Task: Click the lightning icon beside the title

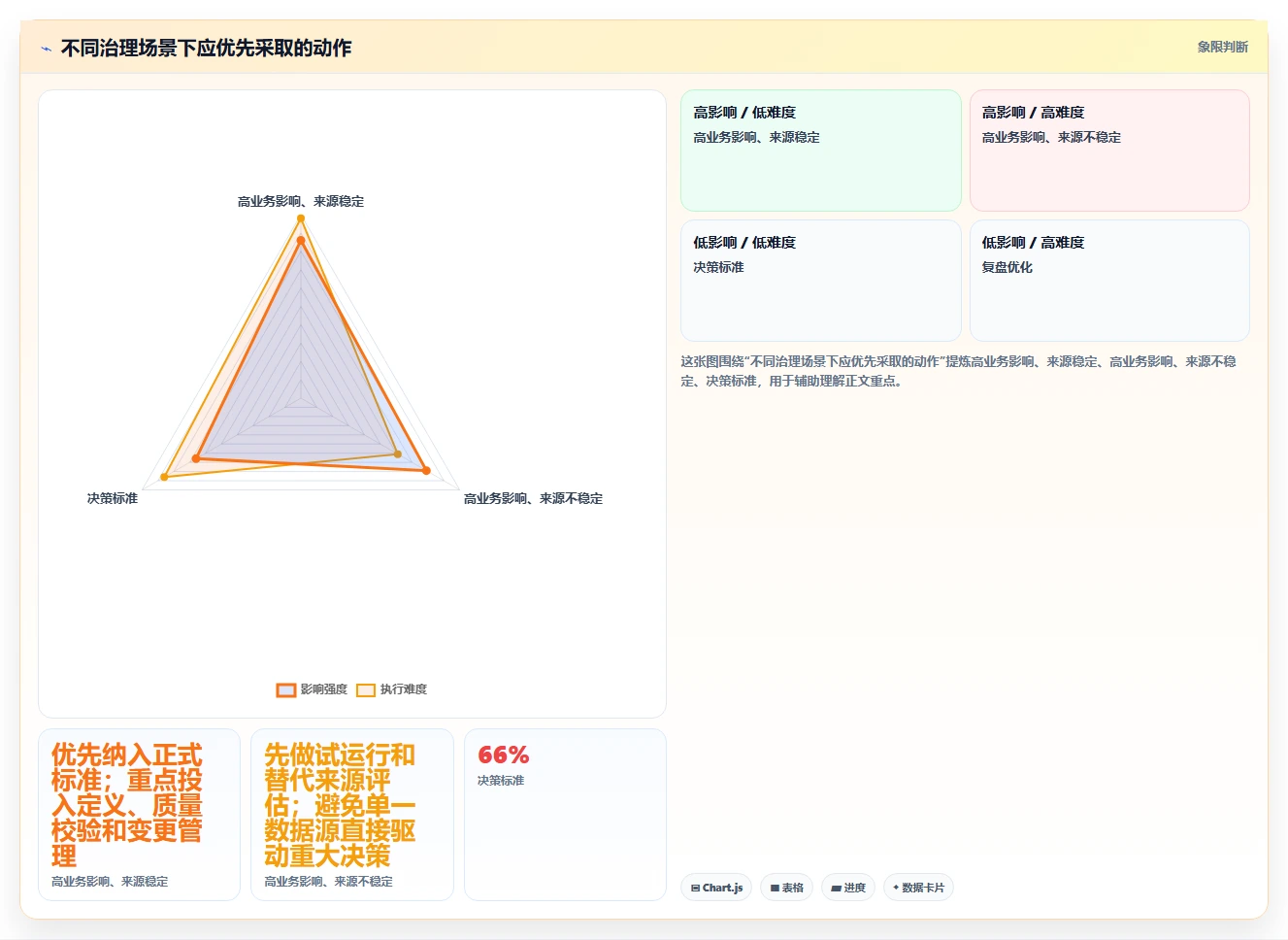Action: click(46, 49)
